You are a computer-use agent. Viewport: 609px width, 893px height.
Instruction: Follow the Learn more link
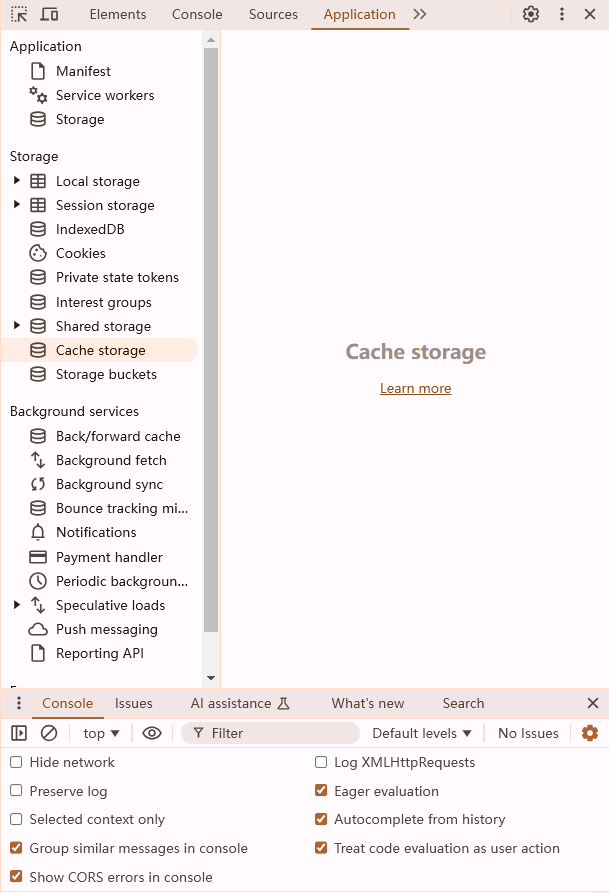(x=415, y=388)
